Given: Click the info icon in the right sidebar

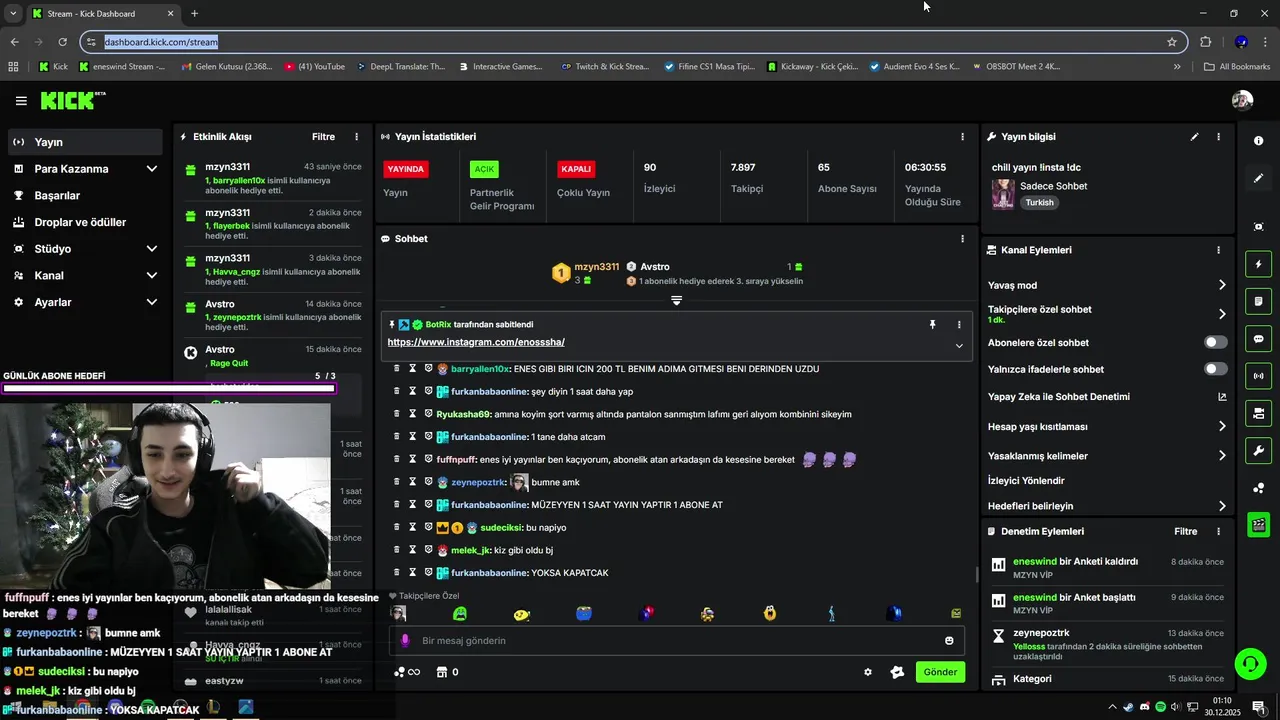Looking at the screenshot, I should (x=1258, y=141).
